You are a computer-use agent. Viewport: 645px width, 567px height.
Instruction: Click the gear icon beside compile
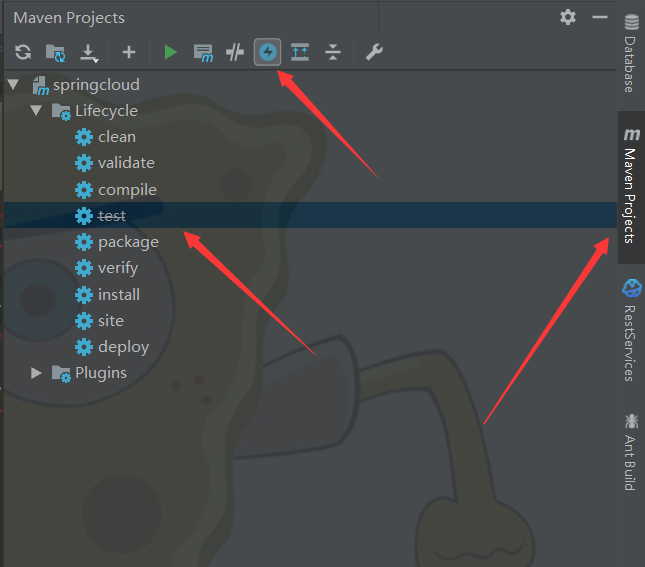84,190
